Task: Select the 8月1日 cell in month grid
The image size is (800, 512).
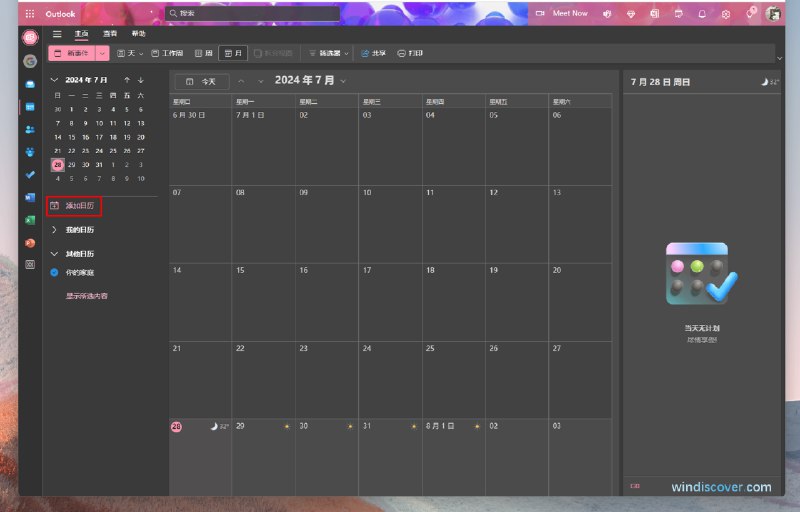Action: (454, 457)
